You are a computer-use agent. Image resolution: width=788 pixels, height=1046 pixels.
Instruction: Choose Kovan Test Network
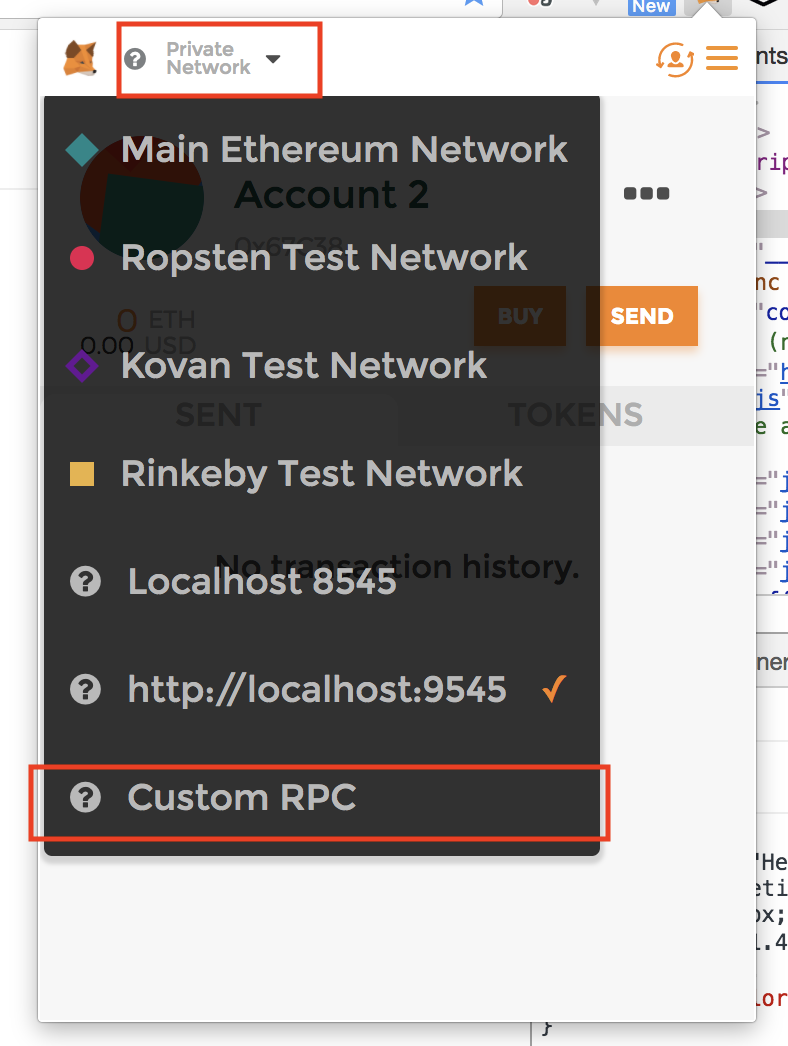click(x=304, y=366)
